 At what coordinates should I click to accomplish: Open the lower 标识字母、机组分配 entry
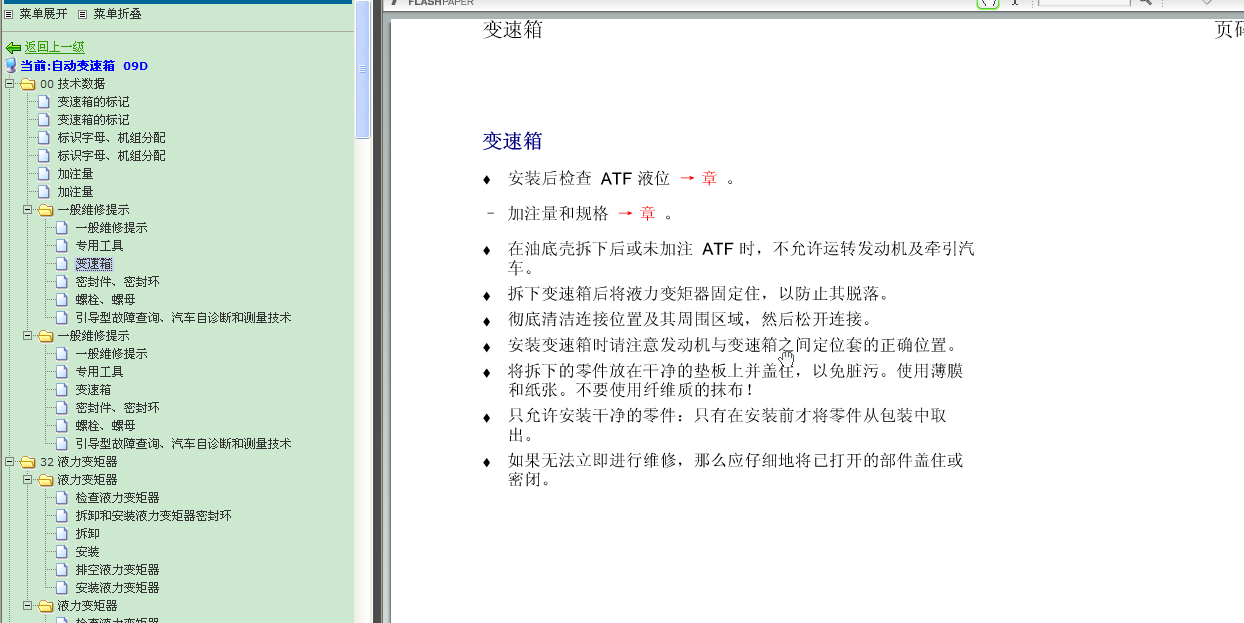coord(111,156)
